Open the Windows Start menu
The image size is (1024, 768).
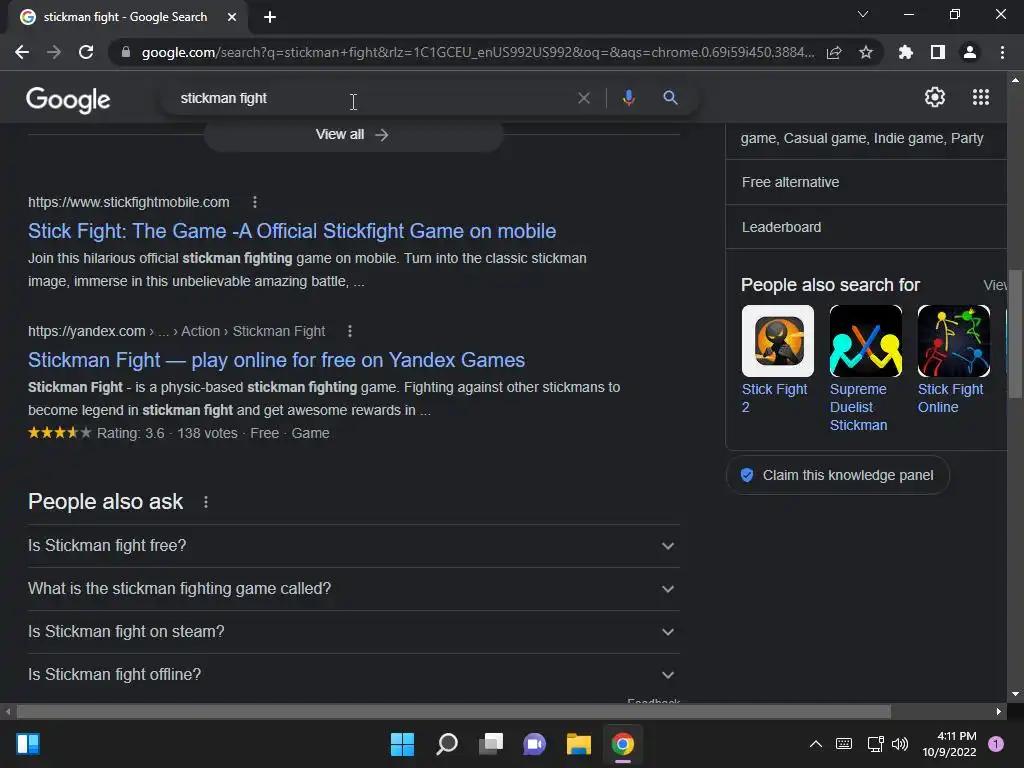click(402, 744)
